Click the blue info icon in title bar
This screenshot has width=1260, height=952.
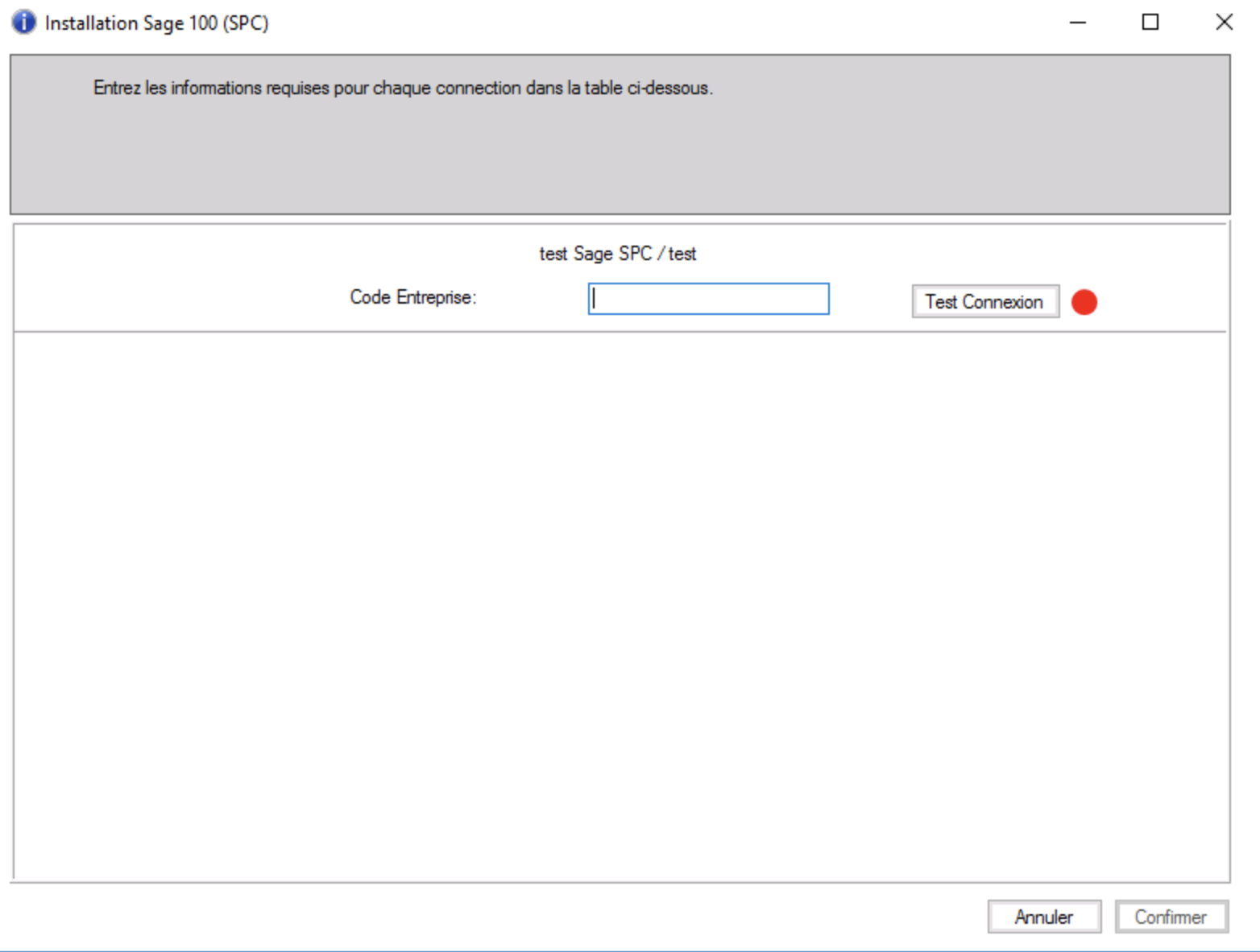click(23, 22)
